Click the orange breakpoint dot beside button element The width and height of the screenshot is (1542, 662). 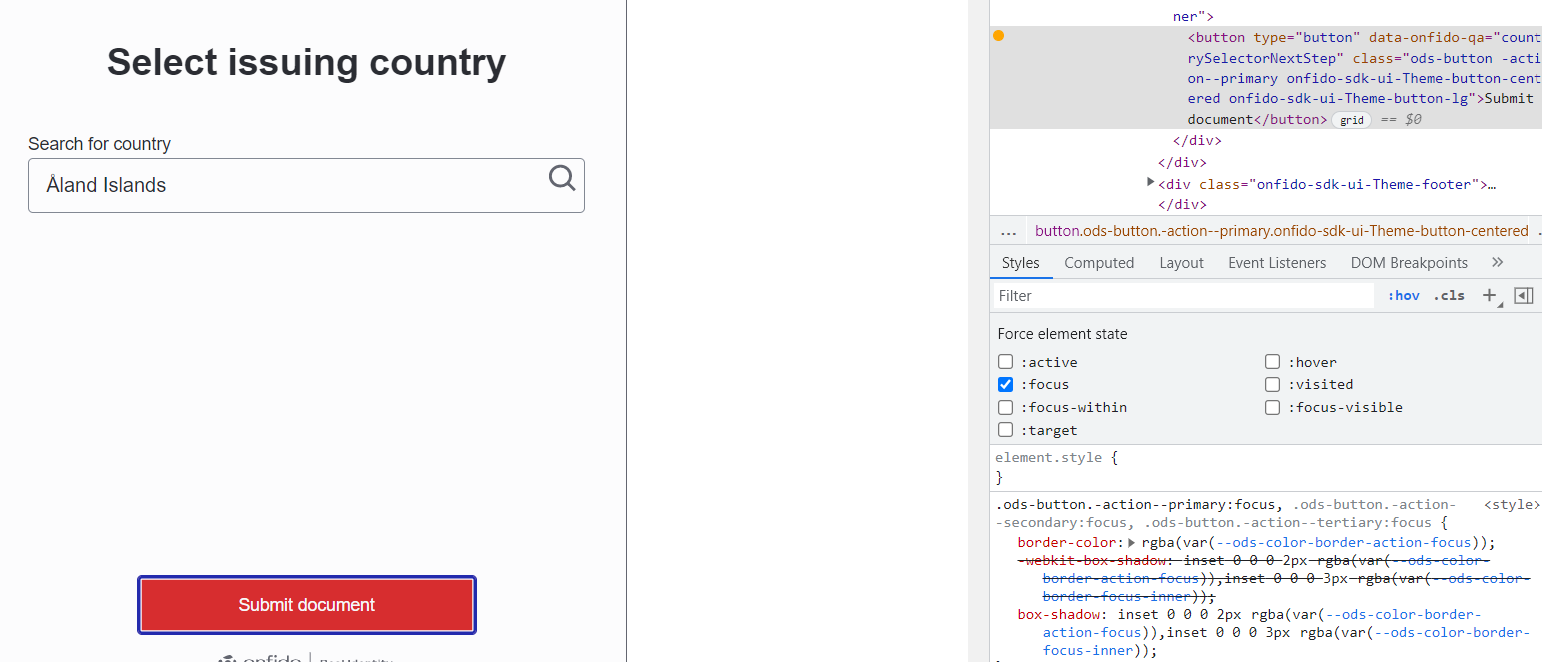point(998,36)
